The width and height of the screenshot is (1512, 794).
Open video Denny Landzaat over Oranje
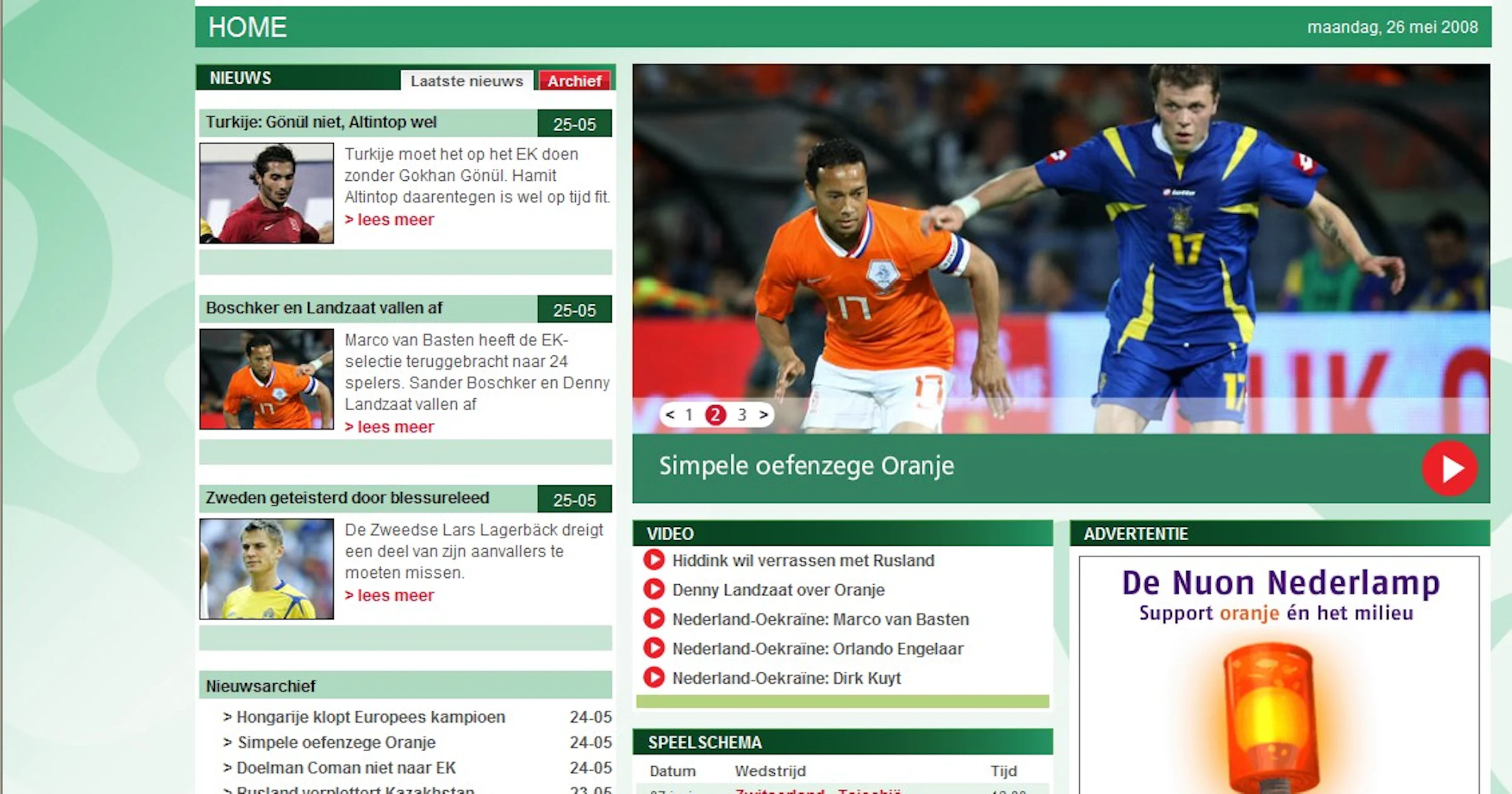tap(779, 590)
